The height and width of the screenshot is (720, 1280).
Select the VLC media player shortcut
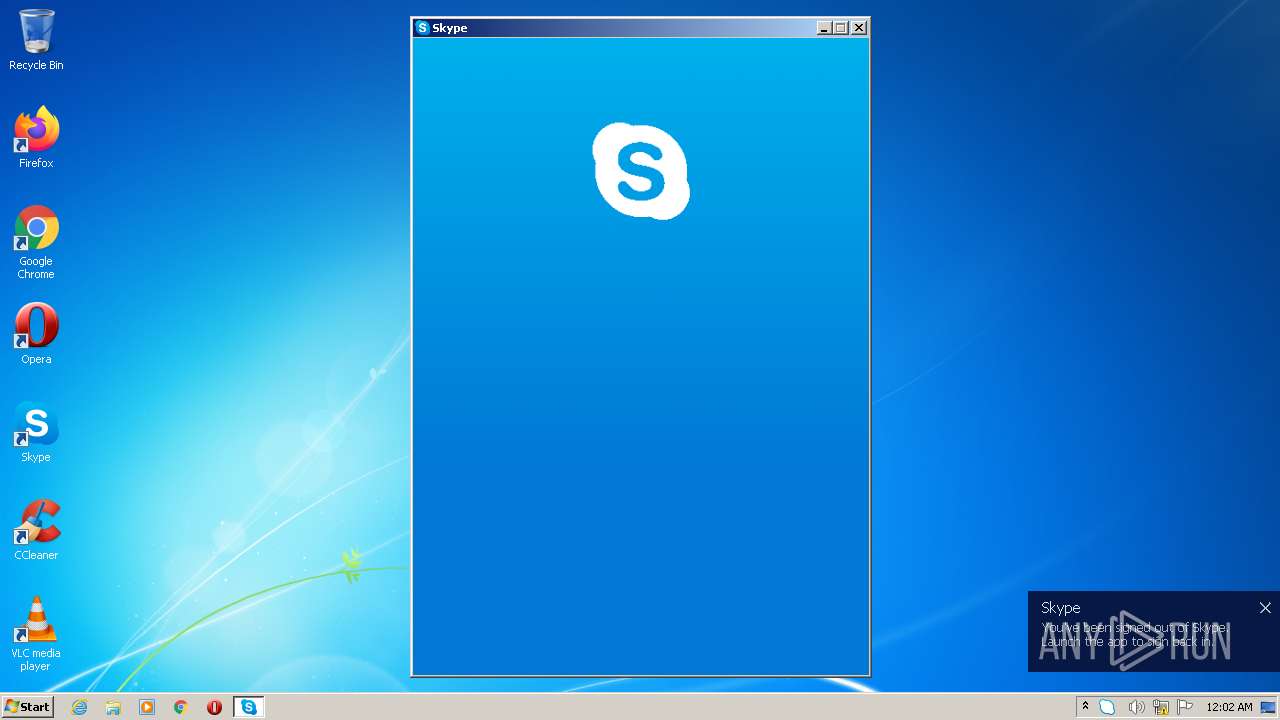pos(36,634)
